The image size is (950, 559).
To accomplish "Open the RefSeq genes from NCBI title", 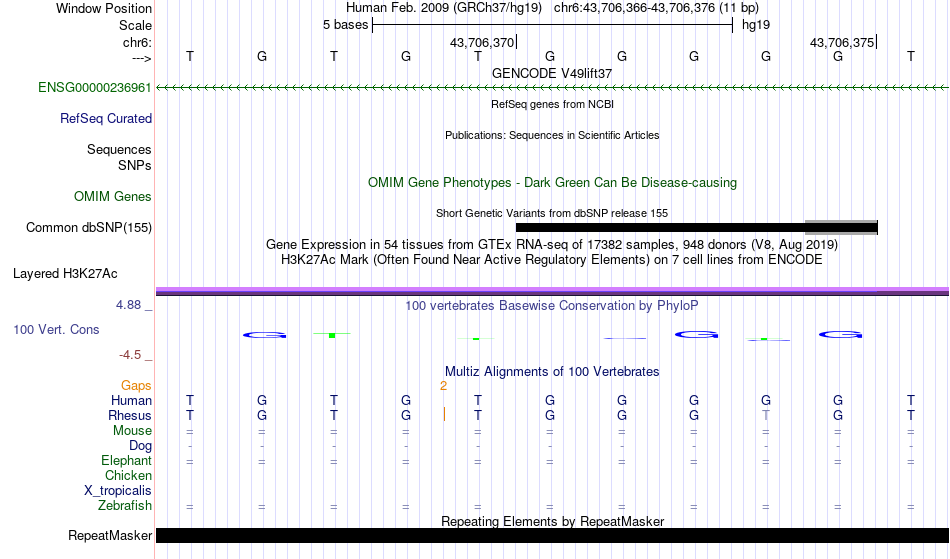I will tap(552, 104).
